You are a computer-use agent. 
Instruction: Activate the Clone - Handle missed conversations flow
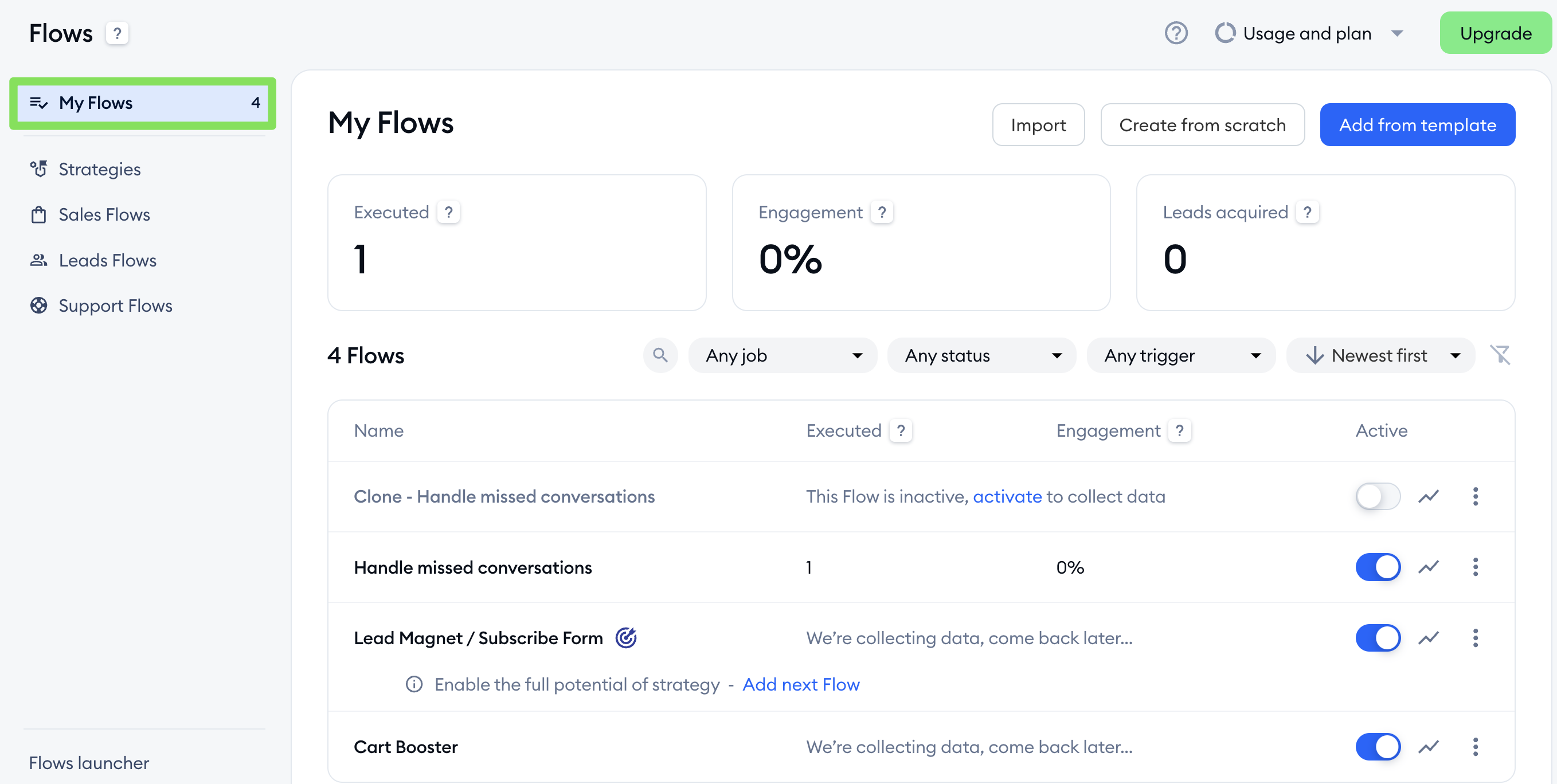1378,496
